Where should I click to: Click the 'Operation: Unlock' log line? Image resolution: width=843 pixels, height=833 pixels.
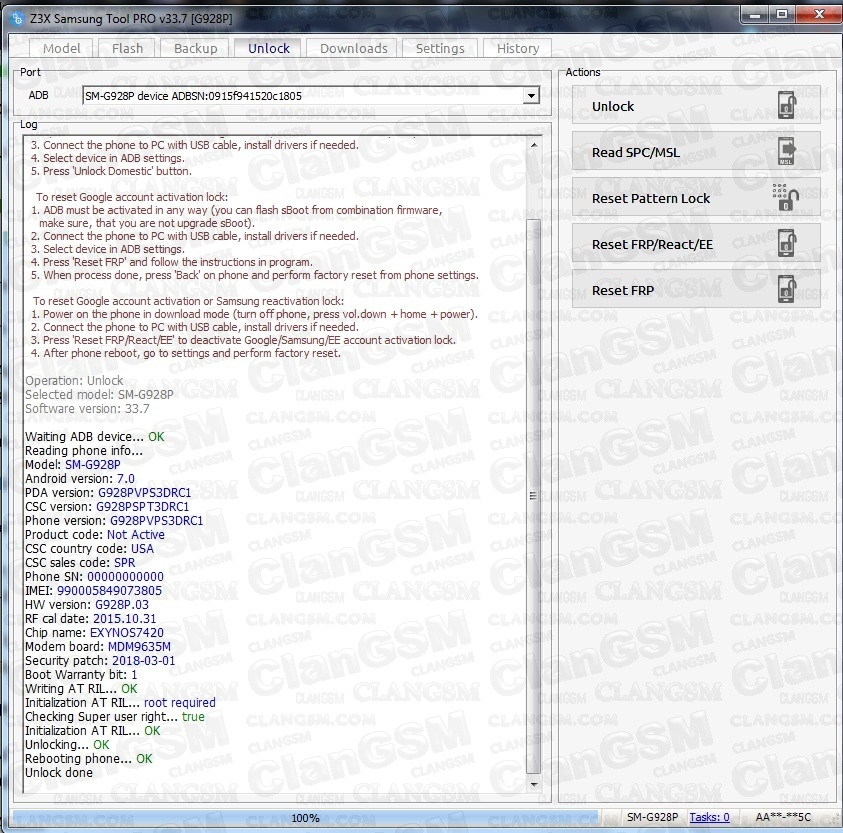pos(74,380)
